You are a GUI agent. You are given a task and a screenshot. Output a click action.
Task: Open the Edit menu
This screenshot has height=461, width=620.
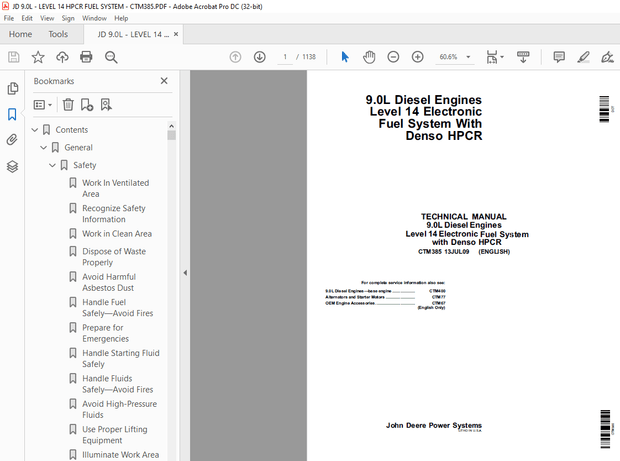pos(27,18)
